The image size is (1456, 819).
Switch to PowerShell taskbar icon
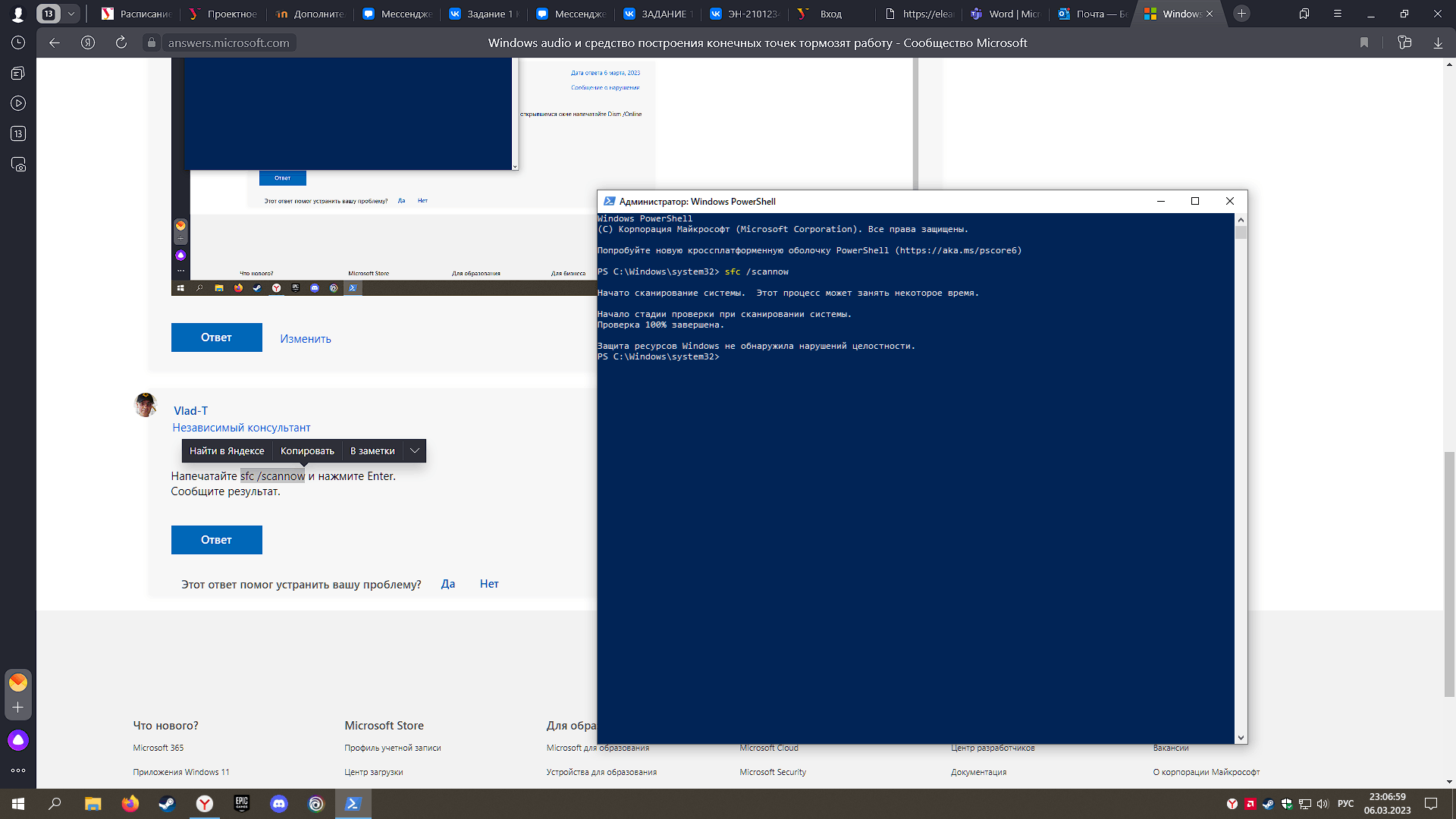tap(353, 804)
